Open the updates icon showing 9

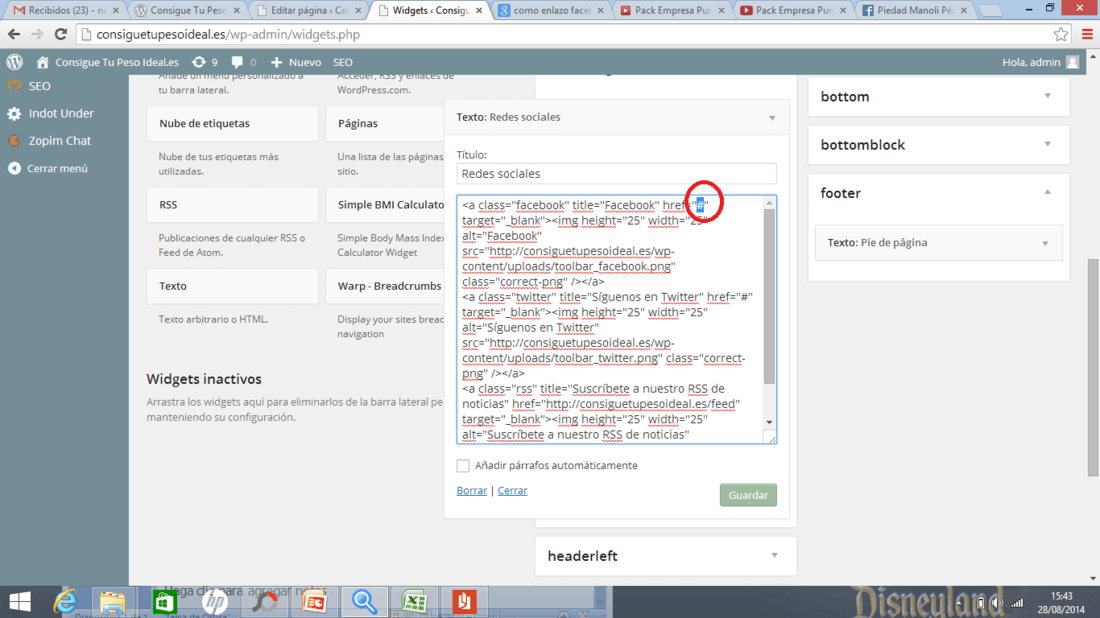[x=199, y=62]
